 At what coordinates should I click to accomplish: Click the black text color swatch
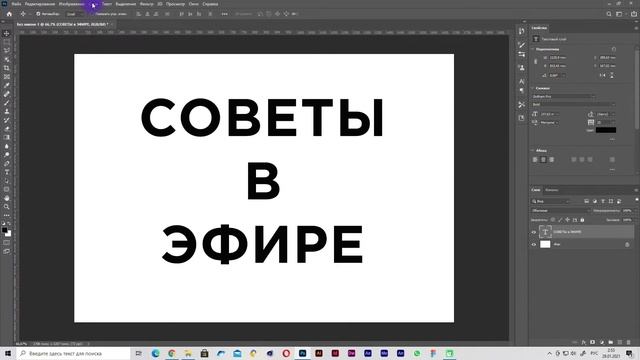click(606, 130)
